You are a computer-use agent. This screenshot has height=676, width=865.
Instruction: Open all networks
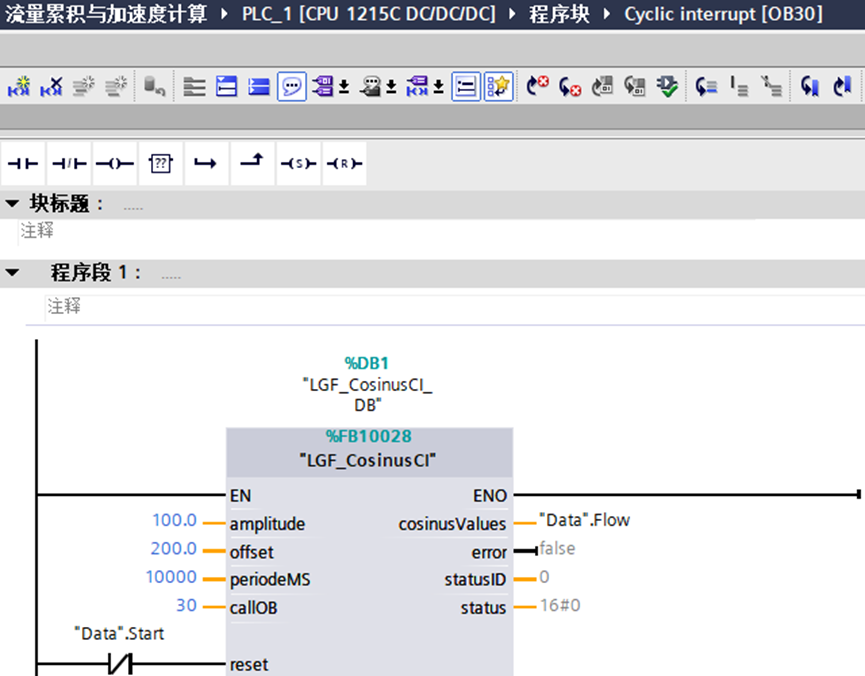pyautogui.click(x=226, y=86)
